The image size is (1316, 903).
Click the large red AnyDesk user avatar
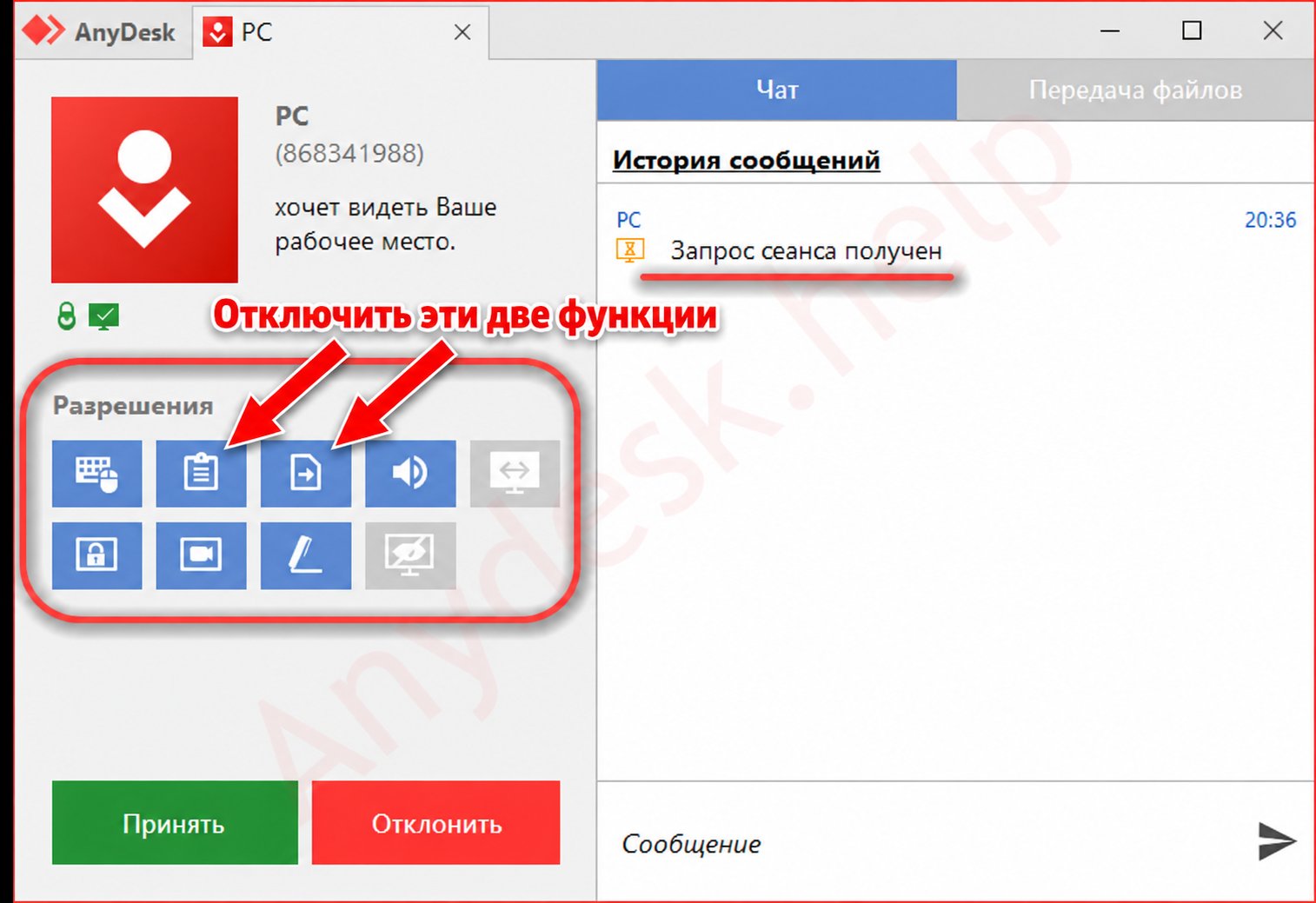[144, 189]
